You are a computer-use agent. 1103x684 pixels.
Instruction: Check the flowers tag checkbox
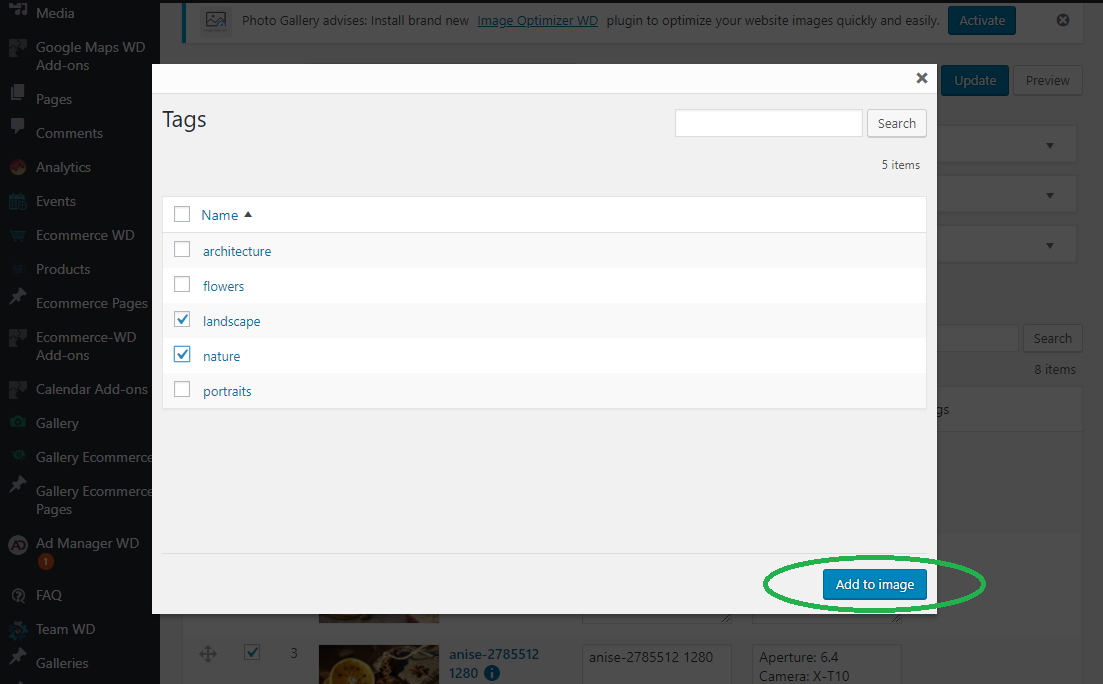pos(182,284)
